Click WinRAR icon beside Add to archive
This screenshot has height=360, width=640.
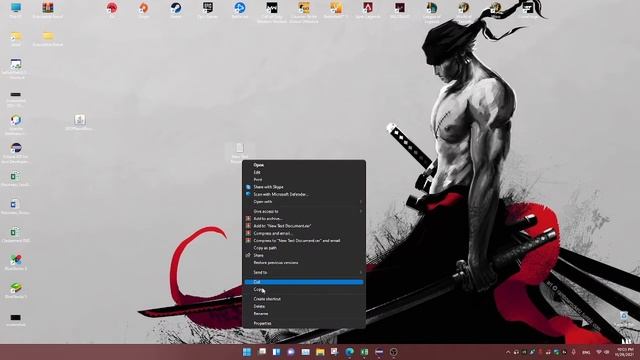[248, 218]
